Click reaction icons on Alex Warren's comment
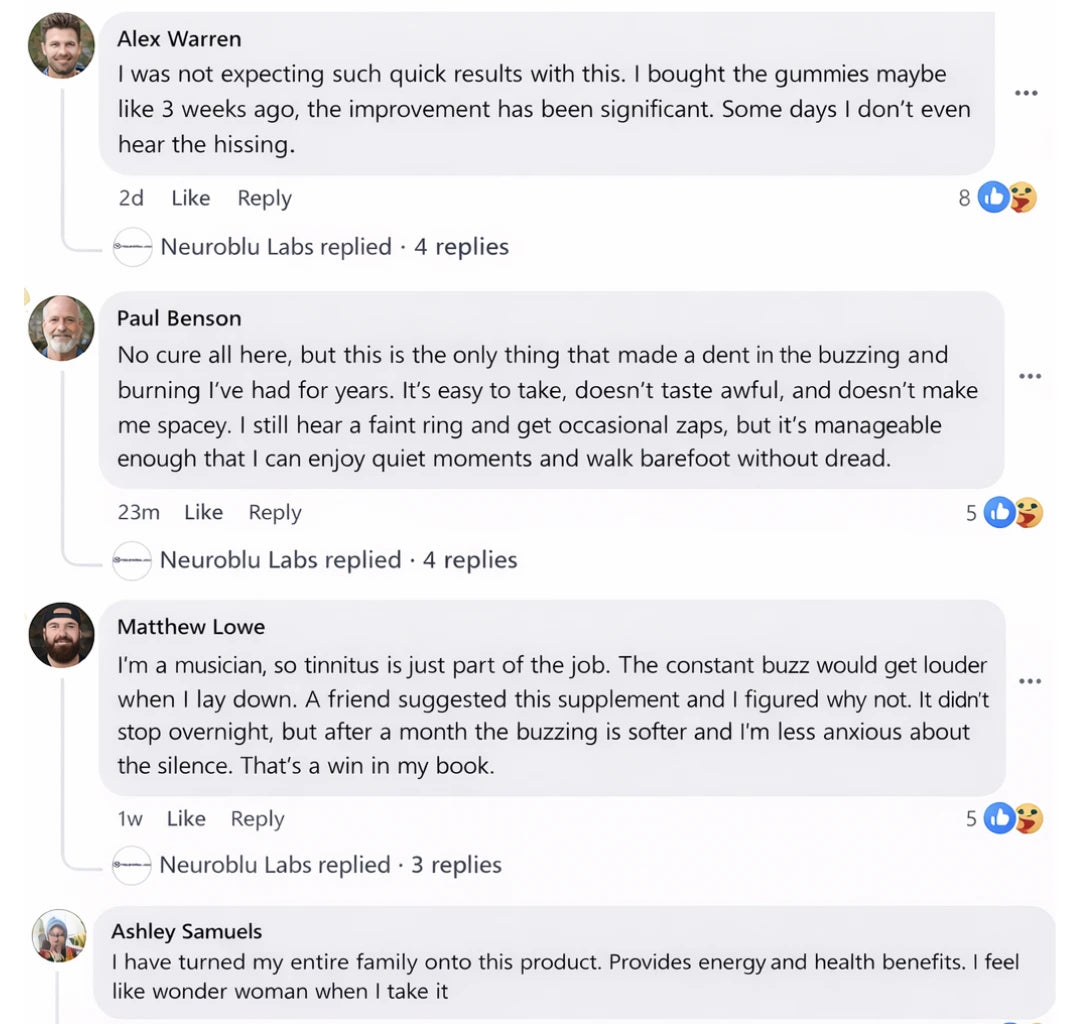Image resolution: width=1088 pixels, height=1024 pixels. tap(1006, 198)
